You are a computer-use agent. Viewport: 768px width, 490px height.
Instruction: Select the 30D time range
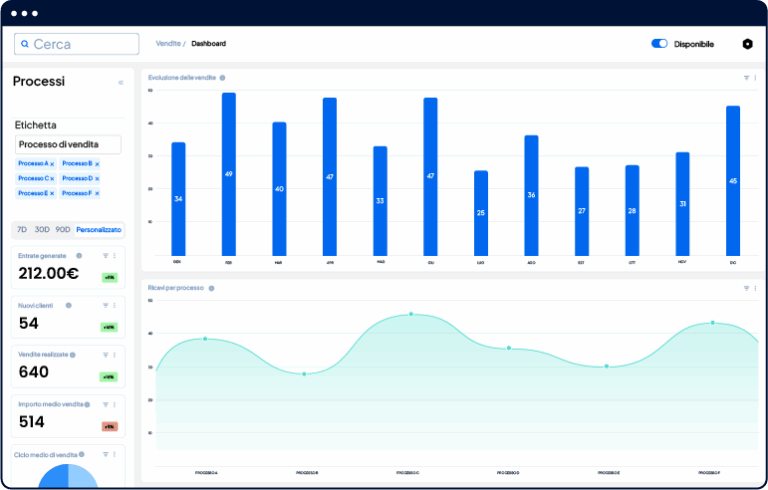tap(42, 229)
